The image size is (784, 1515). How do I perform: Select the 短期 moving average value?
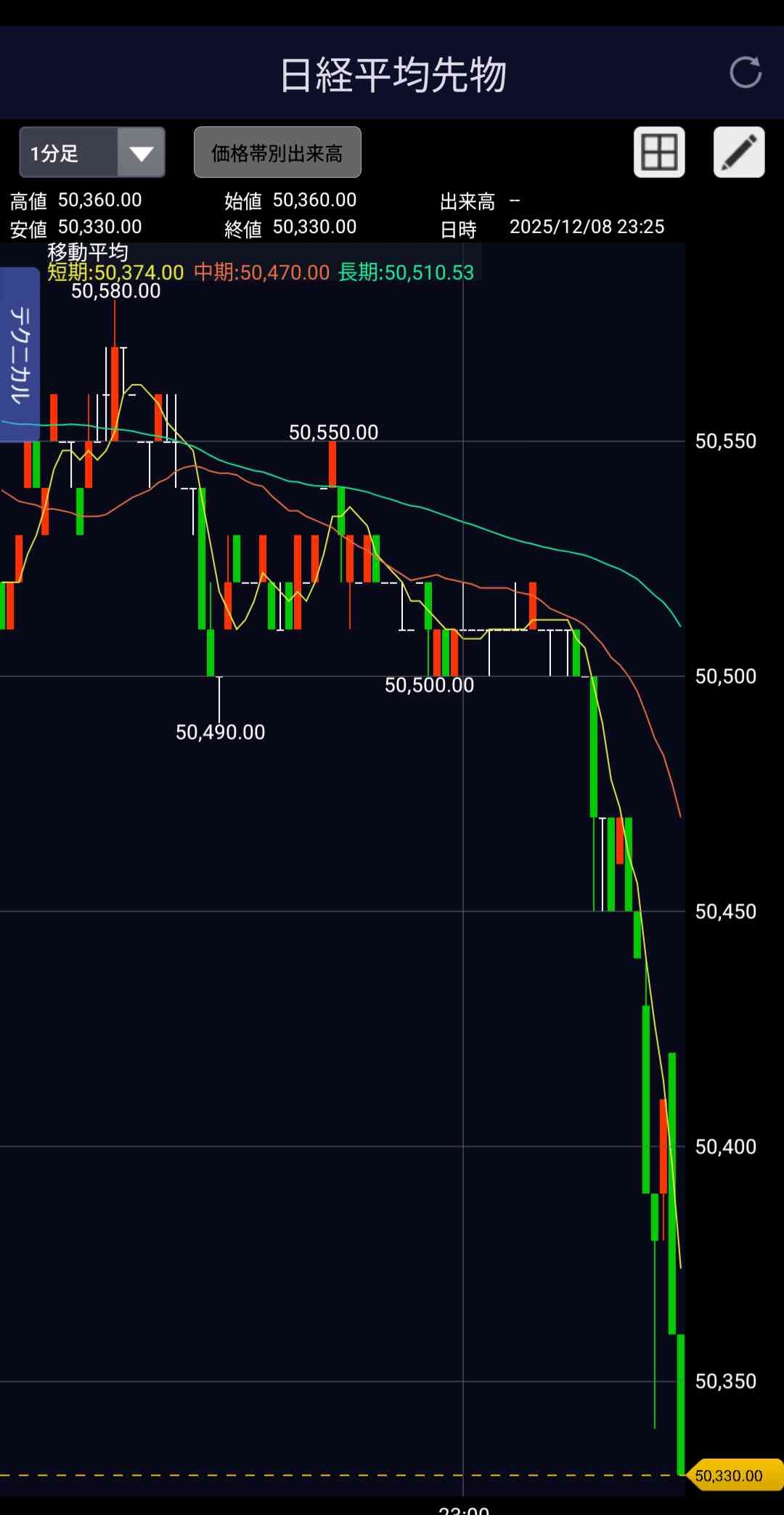[x=115, y=273]
